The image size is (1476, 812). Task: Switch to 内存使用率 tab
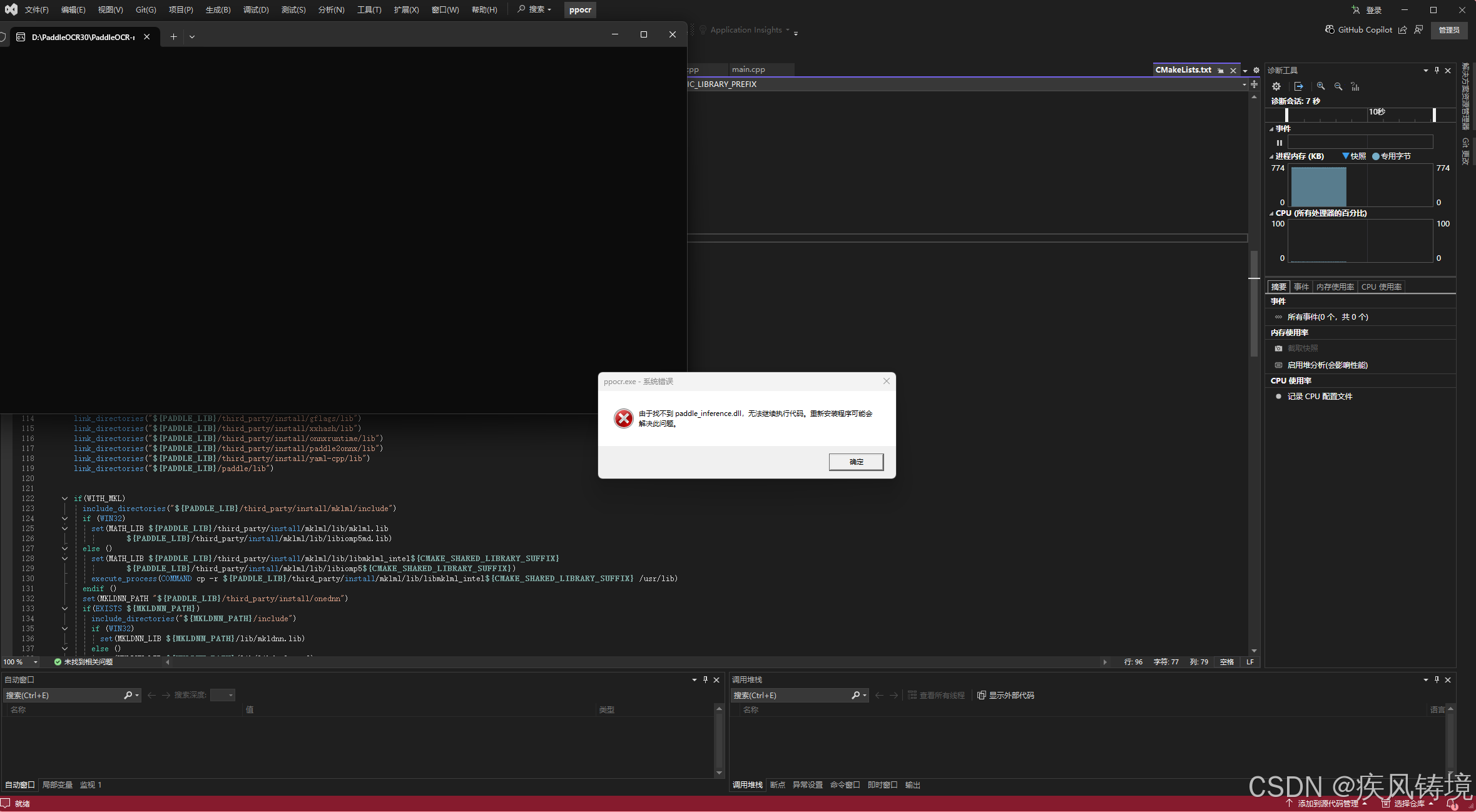coord(1335,287)
